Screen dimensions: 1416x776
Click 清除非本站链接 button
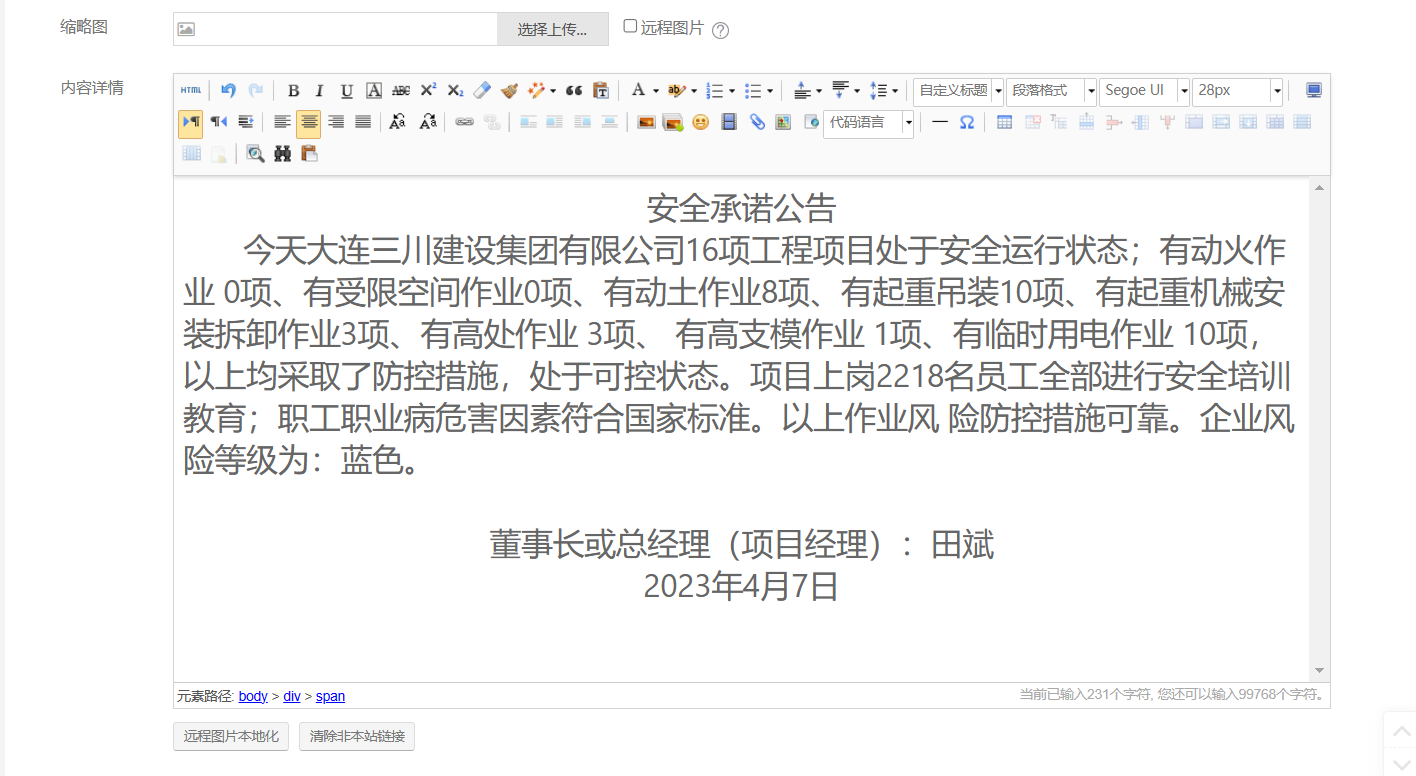click(x=357, y=736)
